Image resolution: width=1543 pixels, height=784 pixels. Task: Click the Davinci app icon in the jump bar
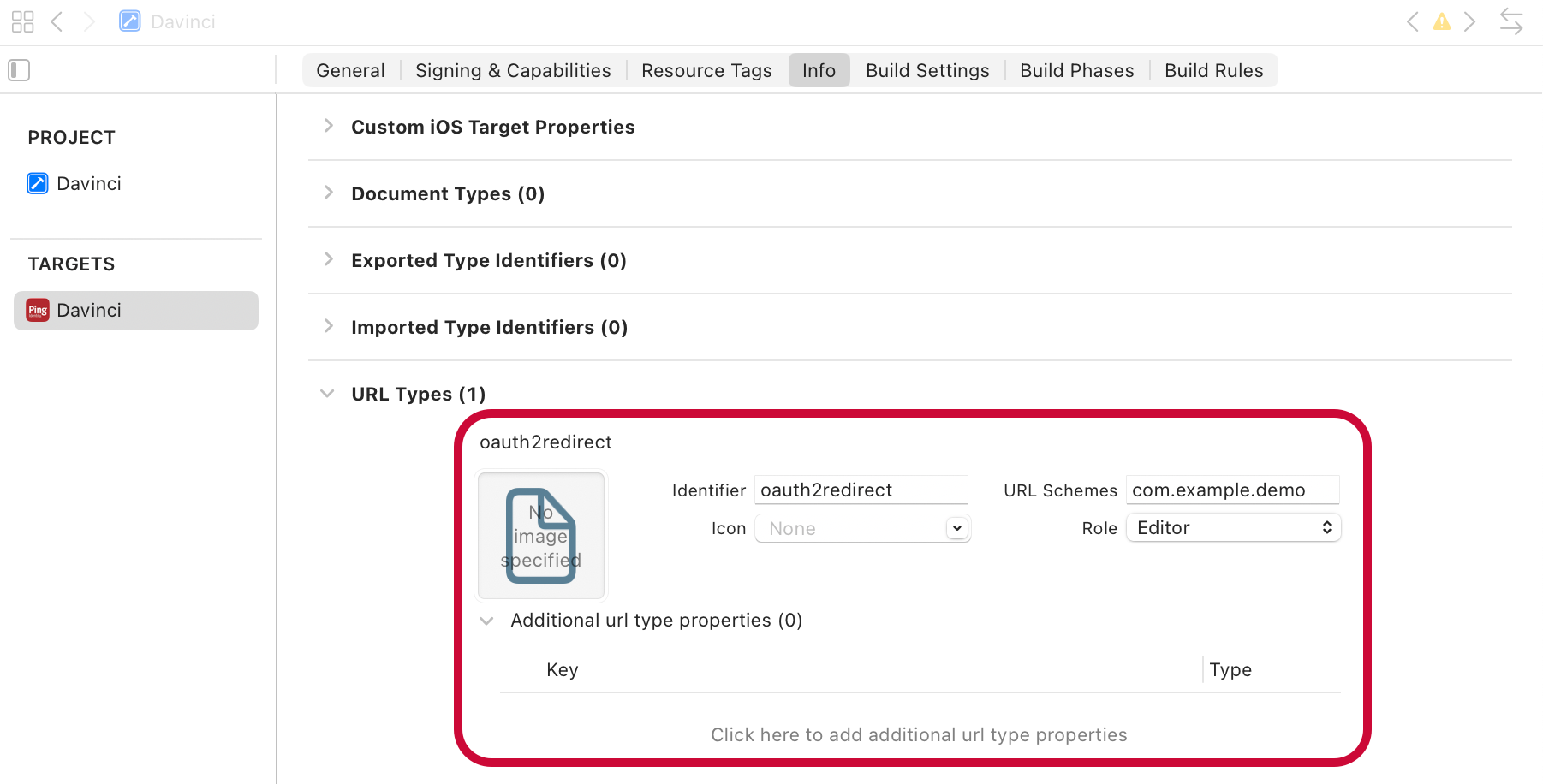130,21
